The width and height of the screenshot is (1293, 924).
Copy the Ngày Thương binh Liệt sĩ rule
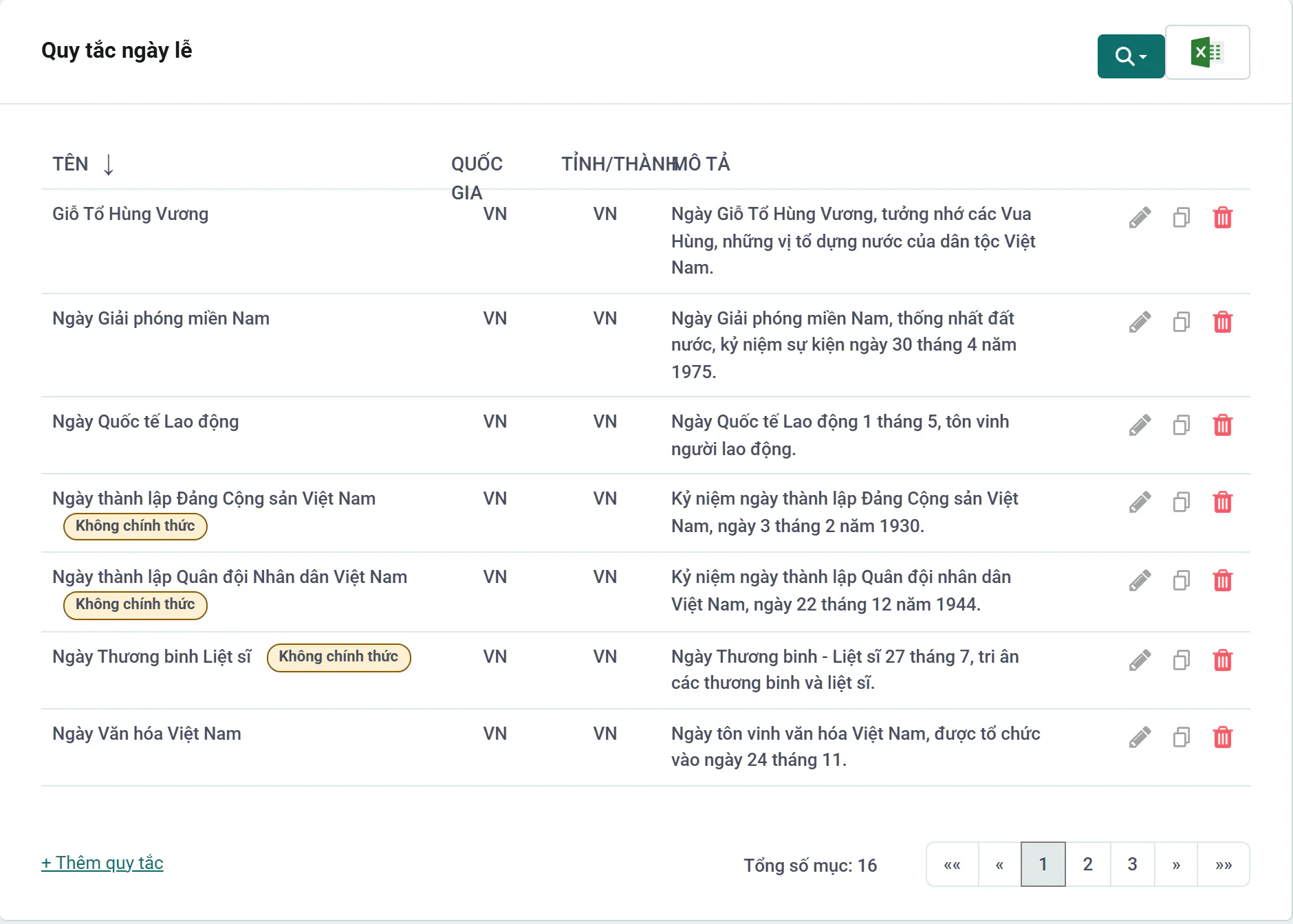pos(1182,661)
